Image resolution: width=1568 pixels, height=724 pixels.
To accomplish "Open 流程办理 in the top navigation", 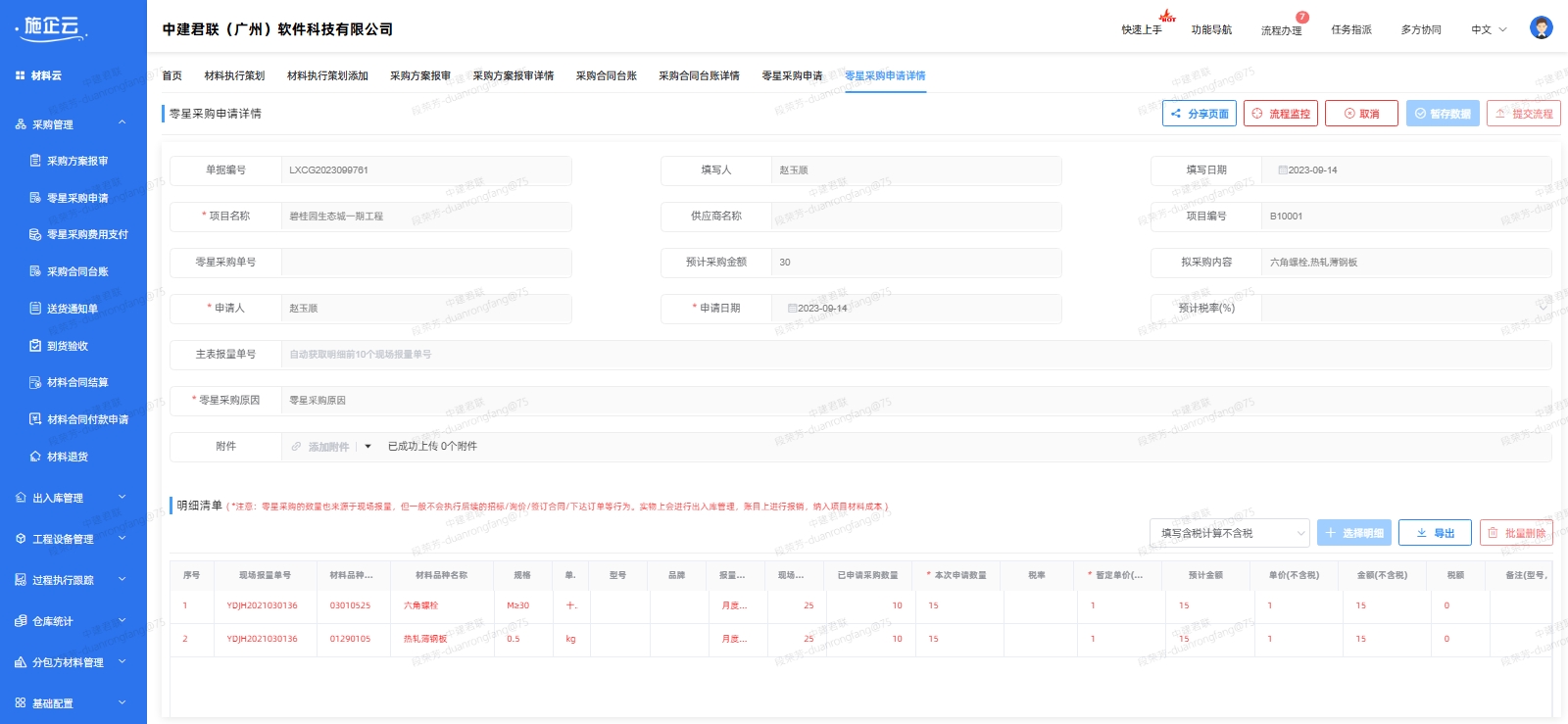I will 1281,30.
